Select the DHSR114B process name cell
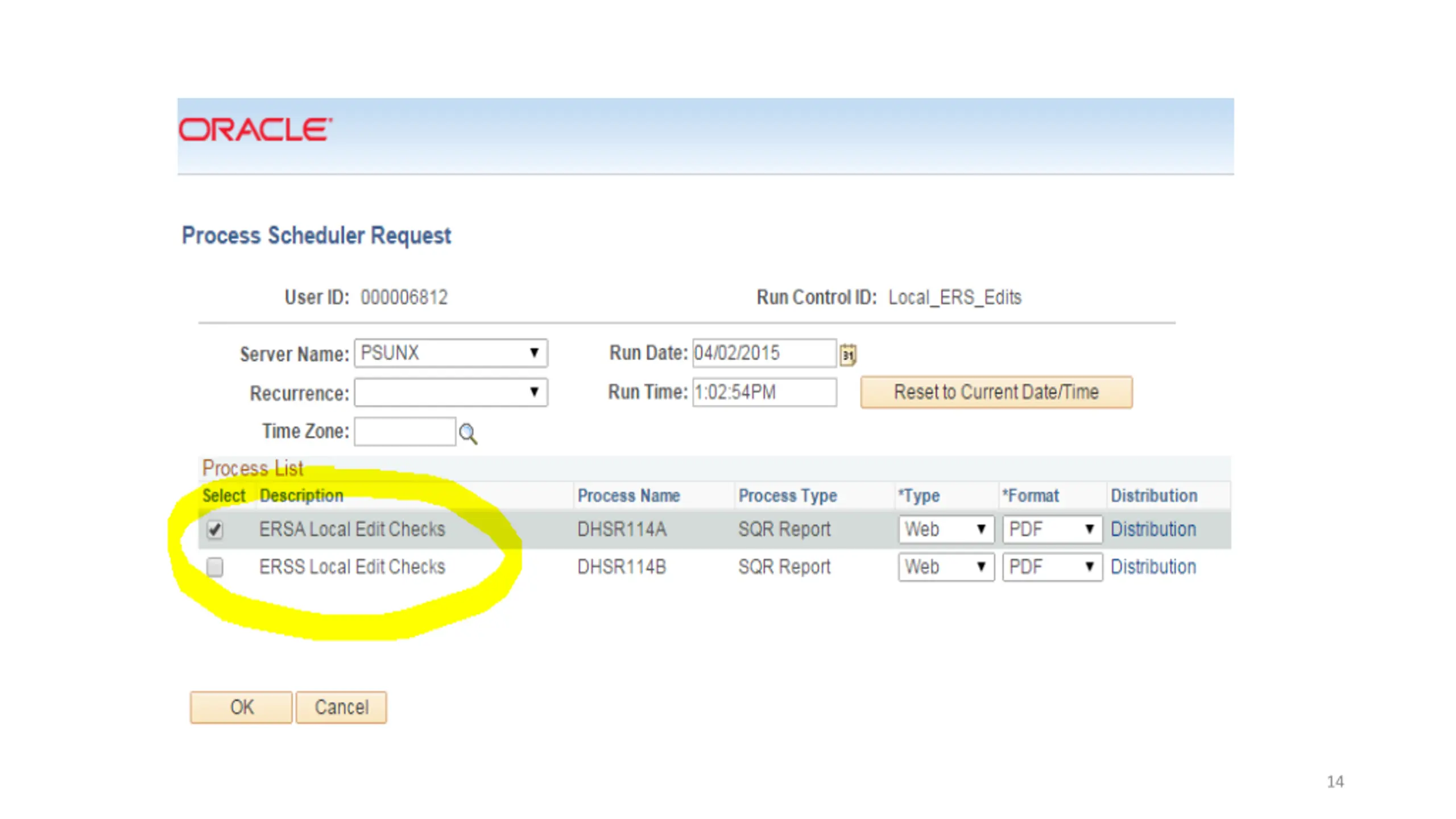Screen dimensions: 1456x819 (x=622, y=567)
